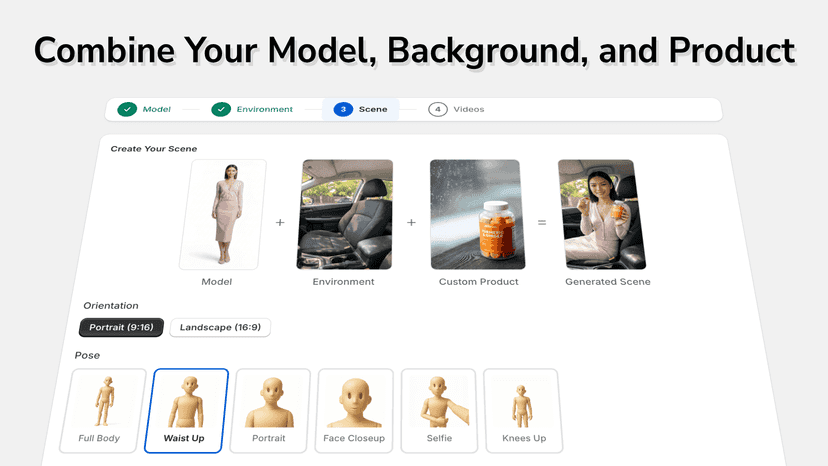The image size is (828, 466).
Task: Open the Videos step tab
Action: click(456, 109)
